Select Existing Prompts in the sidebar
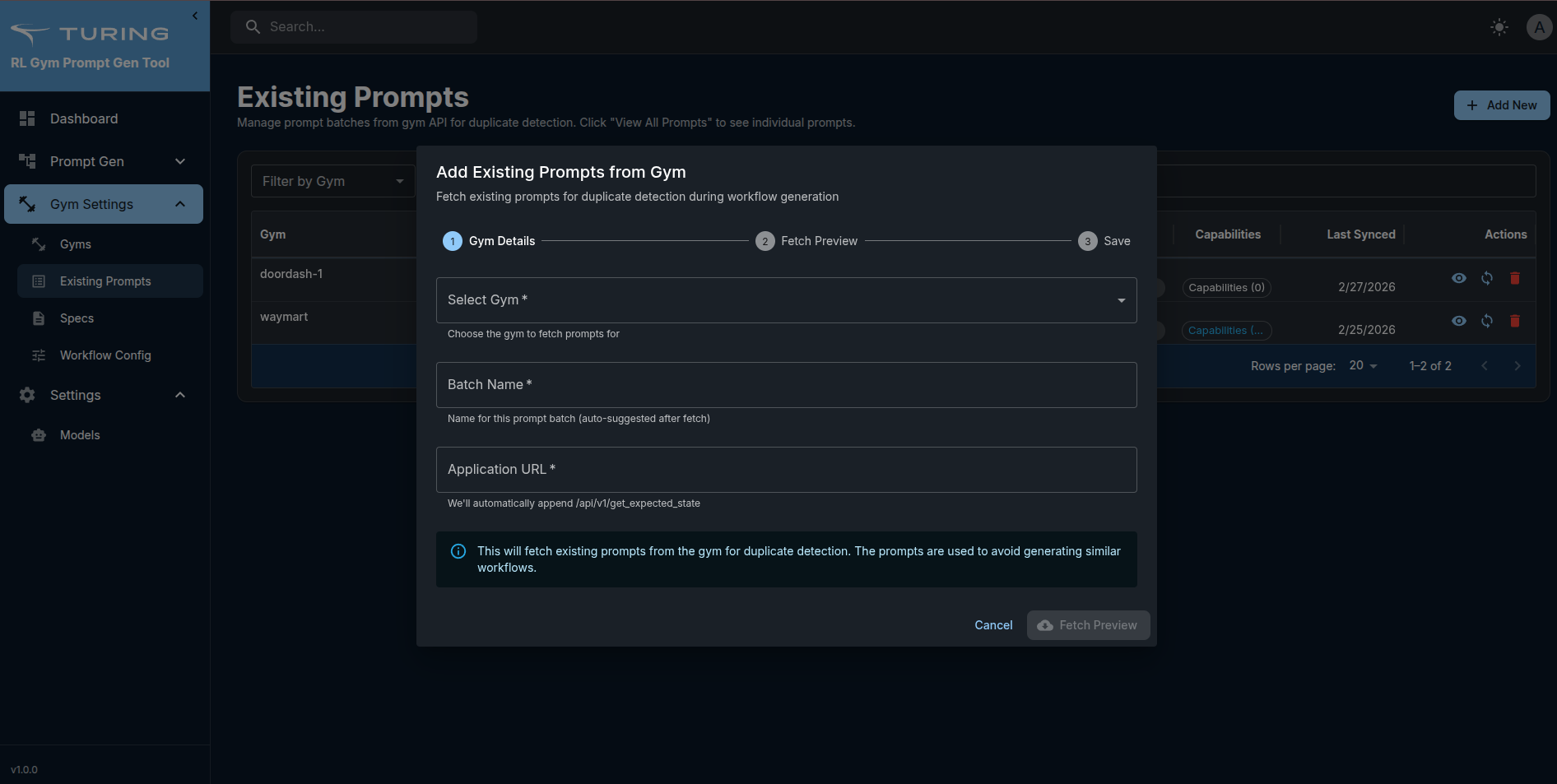Screen dimensions: 1557x784 coord(105,281)
